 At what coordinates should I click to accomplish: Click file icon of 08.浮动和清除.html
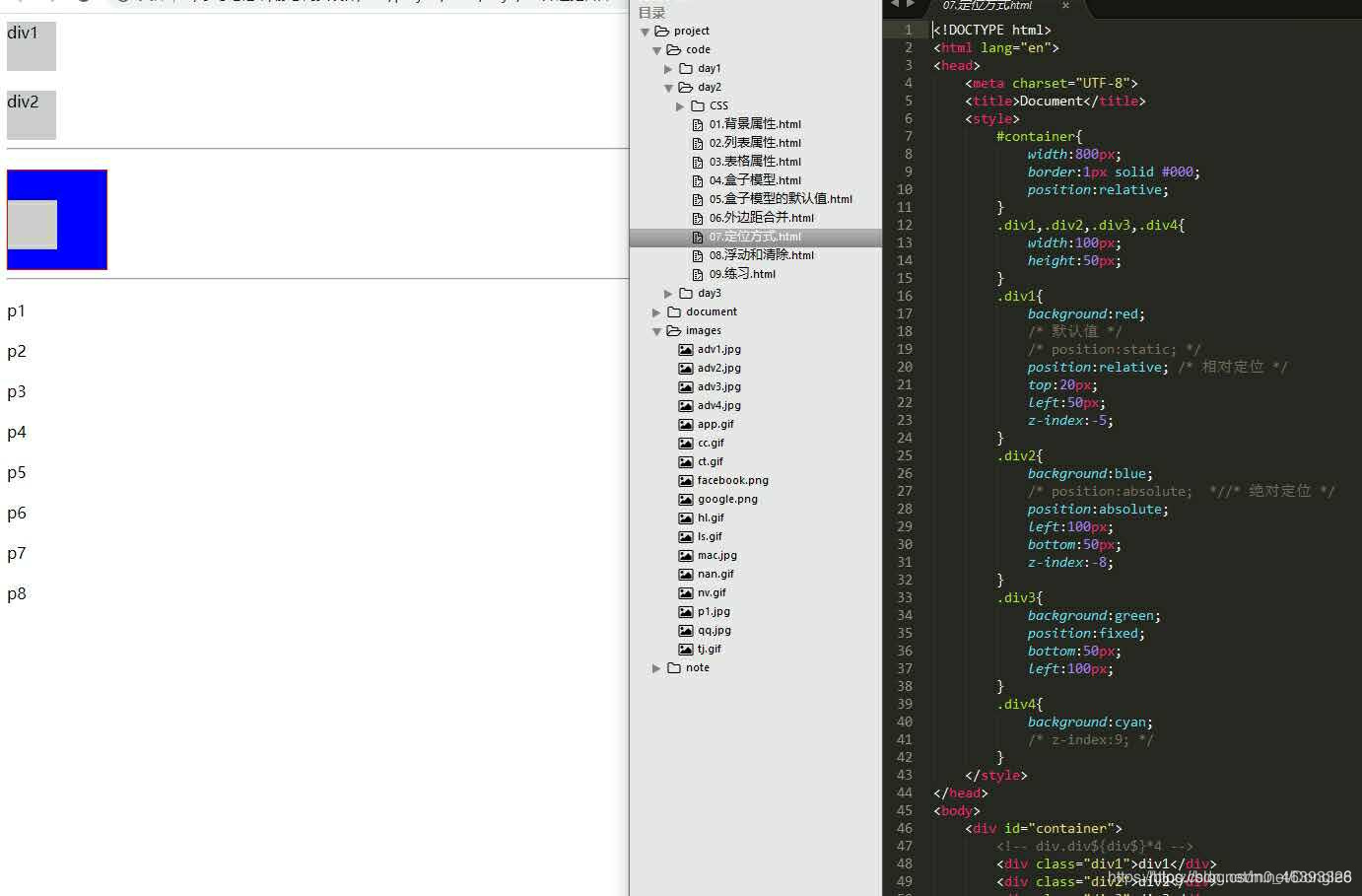click(x=698, y=255)
